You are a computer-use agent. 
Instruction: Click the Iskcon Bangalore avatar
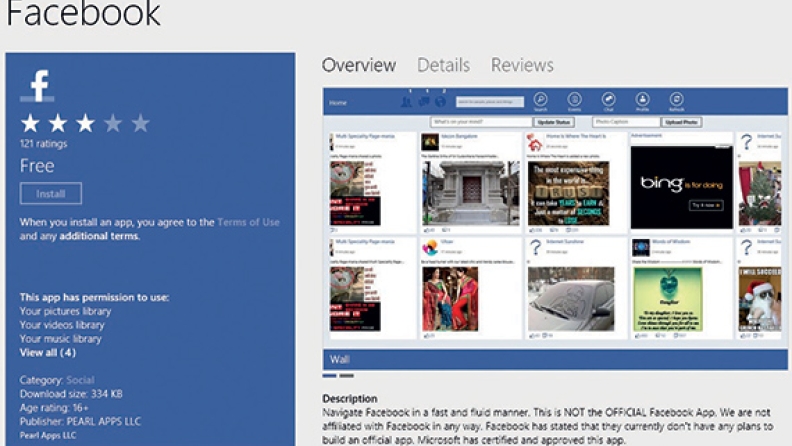point(430,142)
